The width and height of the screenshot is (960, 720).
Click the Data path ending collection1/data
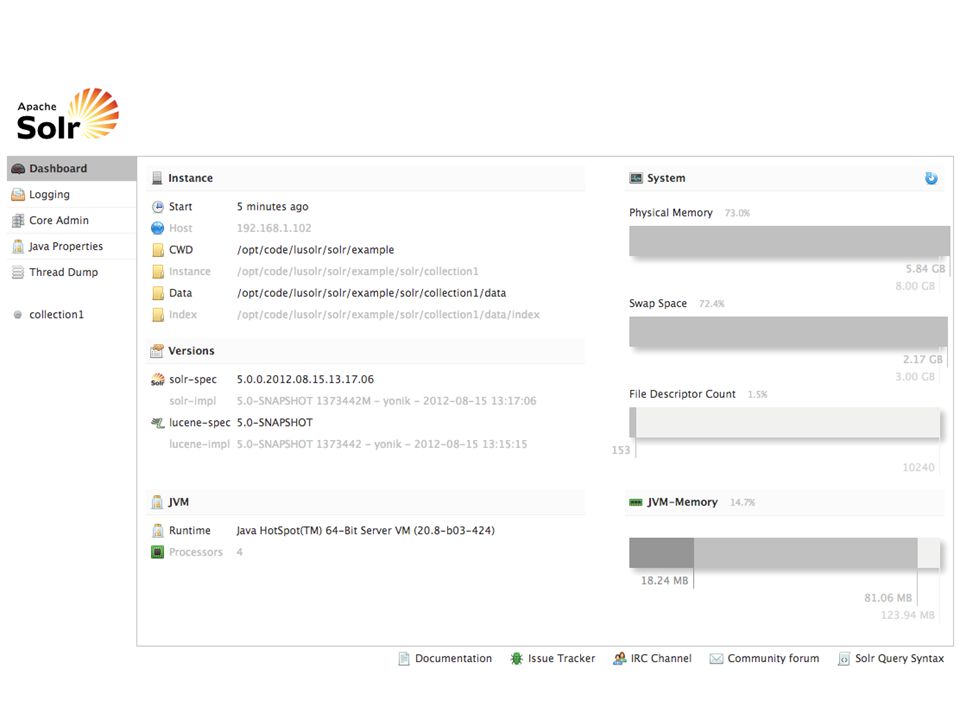[x=372, y=293]
